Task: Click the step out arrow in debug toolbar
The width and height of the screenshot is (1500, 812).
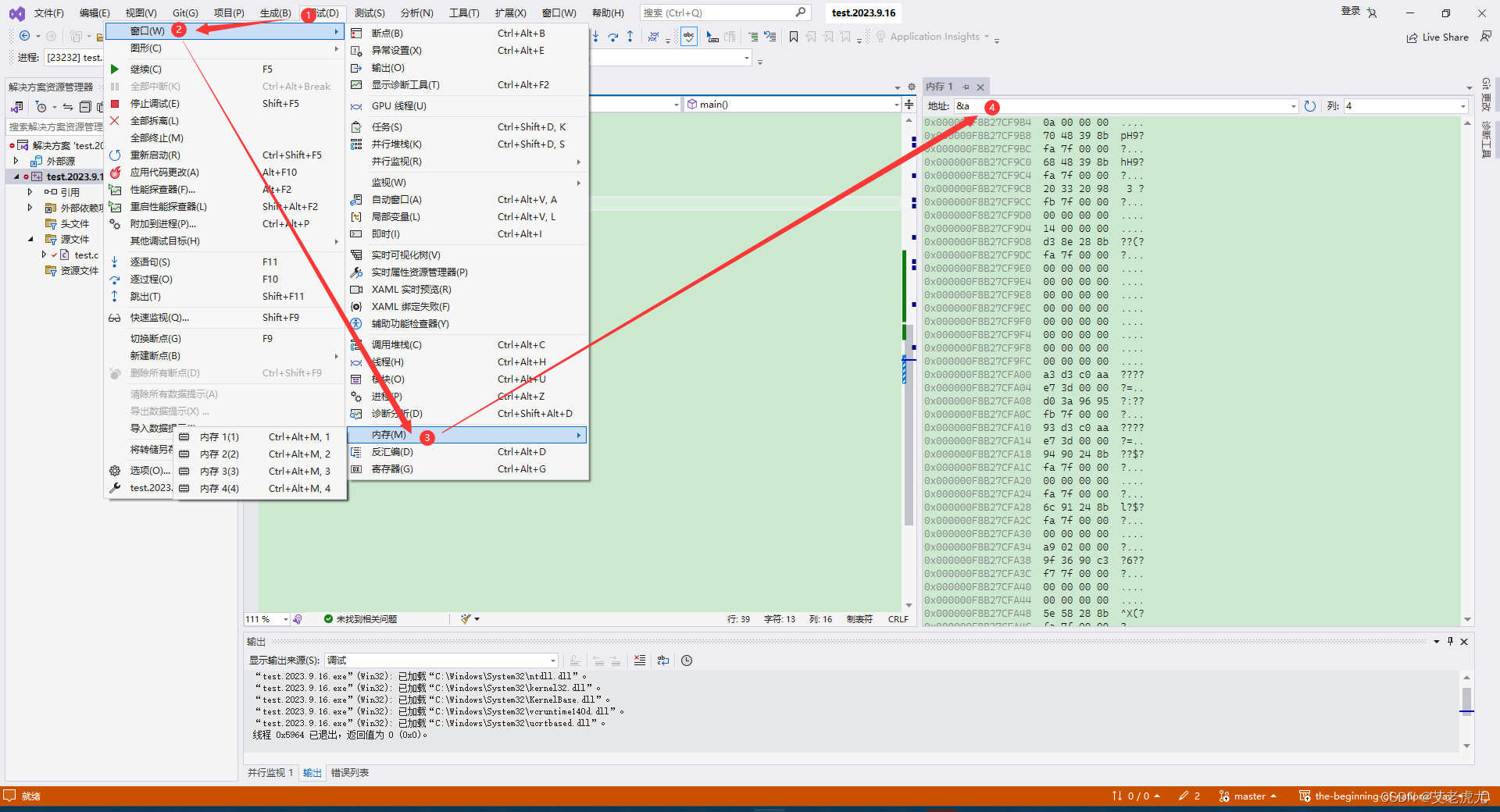Action: [x=630, y=37]
